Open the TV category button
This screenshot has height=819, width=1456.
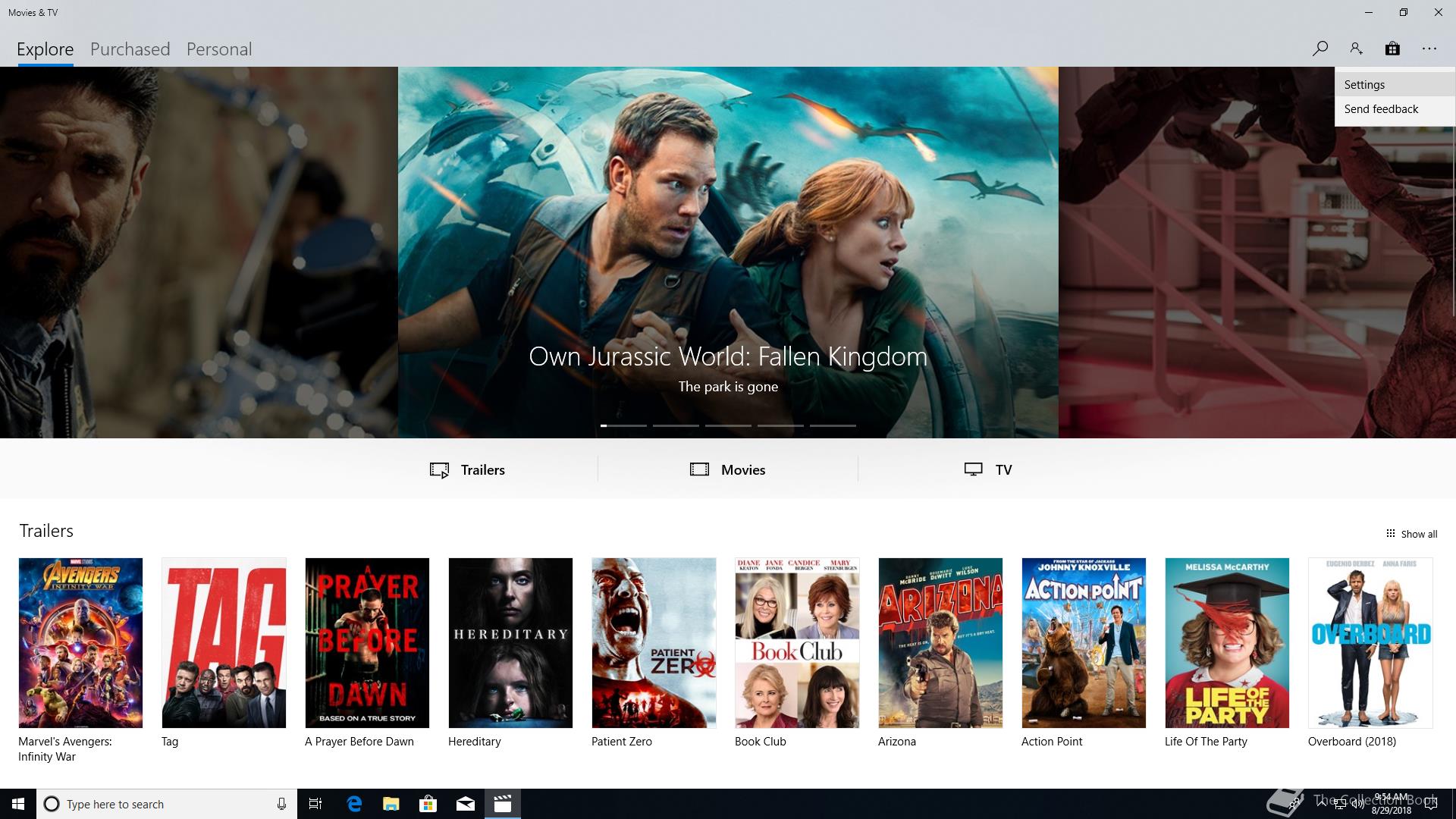pyautogui.click(x=988, y=469)
